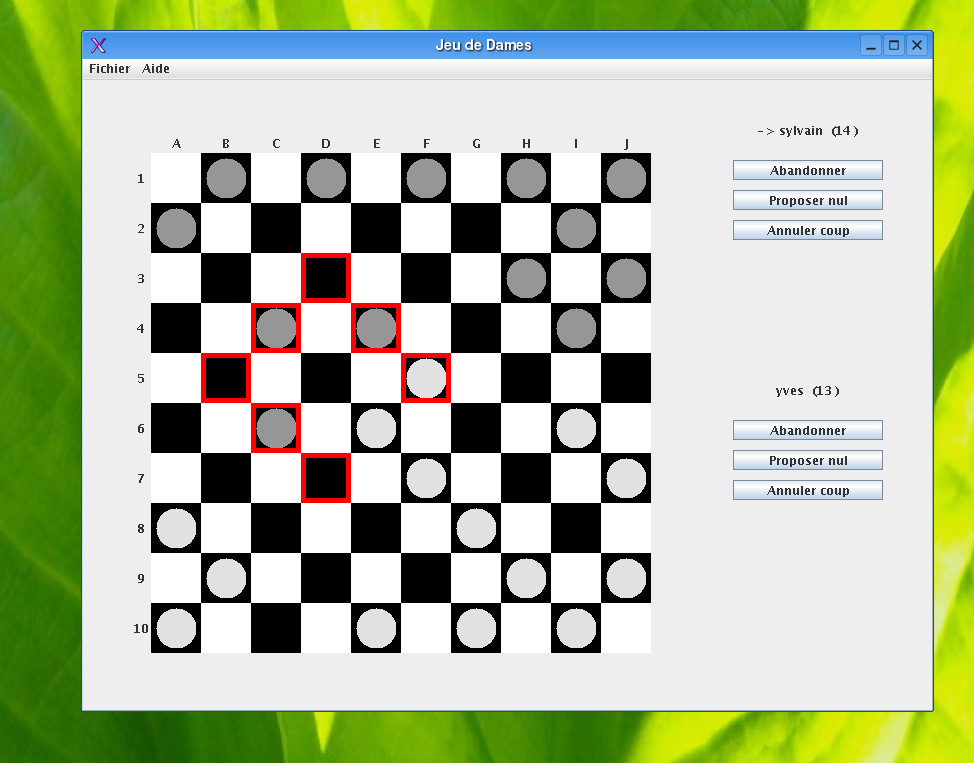Minimize the Jeu de Dames window
The image size is (974, 763).
(871, 45)
